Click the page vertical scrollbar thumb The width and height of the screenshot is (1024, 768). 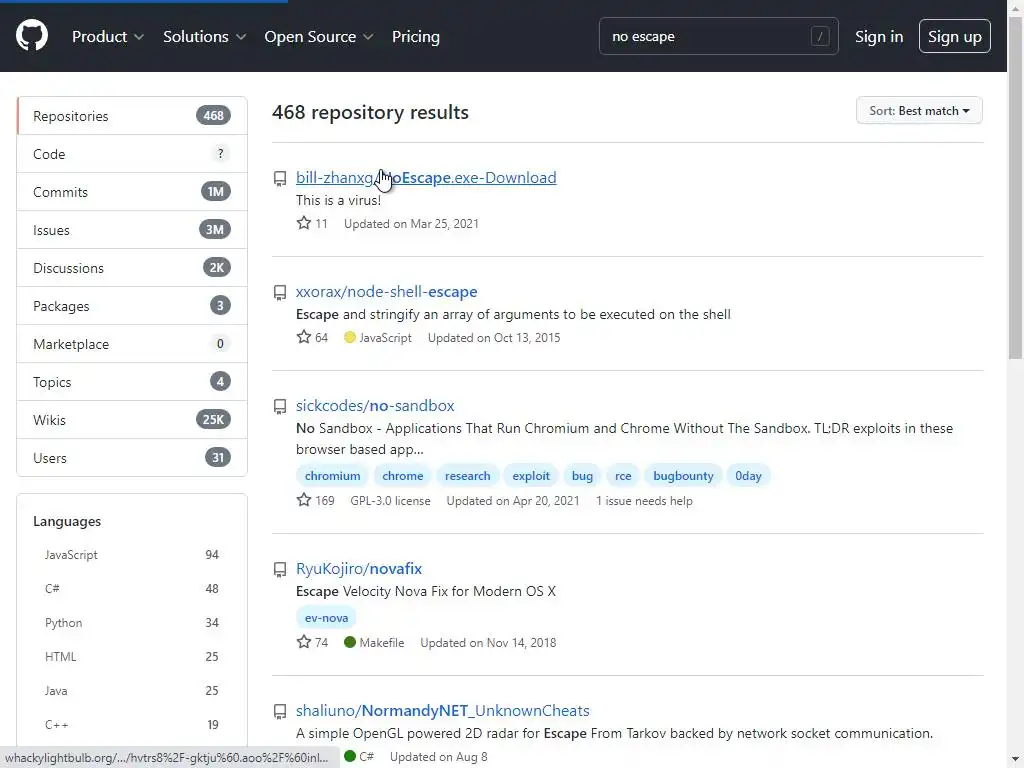[1015, 189]
